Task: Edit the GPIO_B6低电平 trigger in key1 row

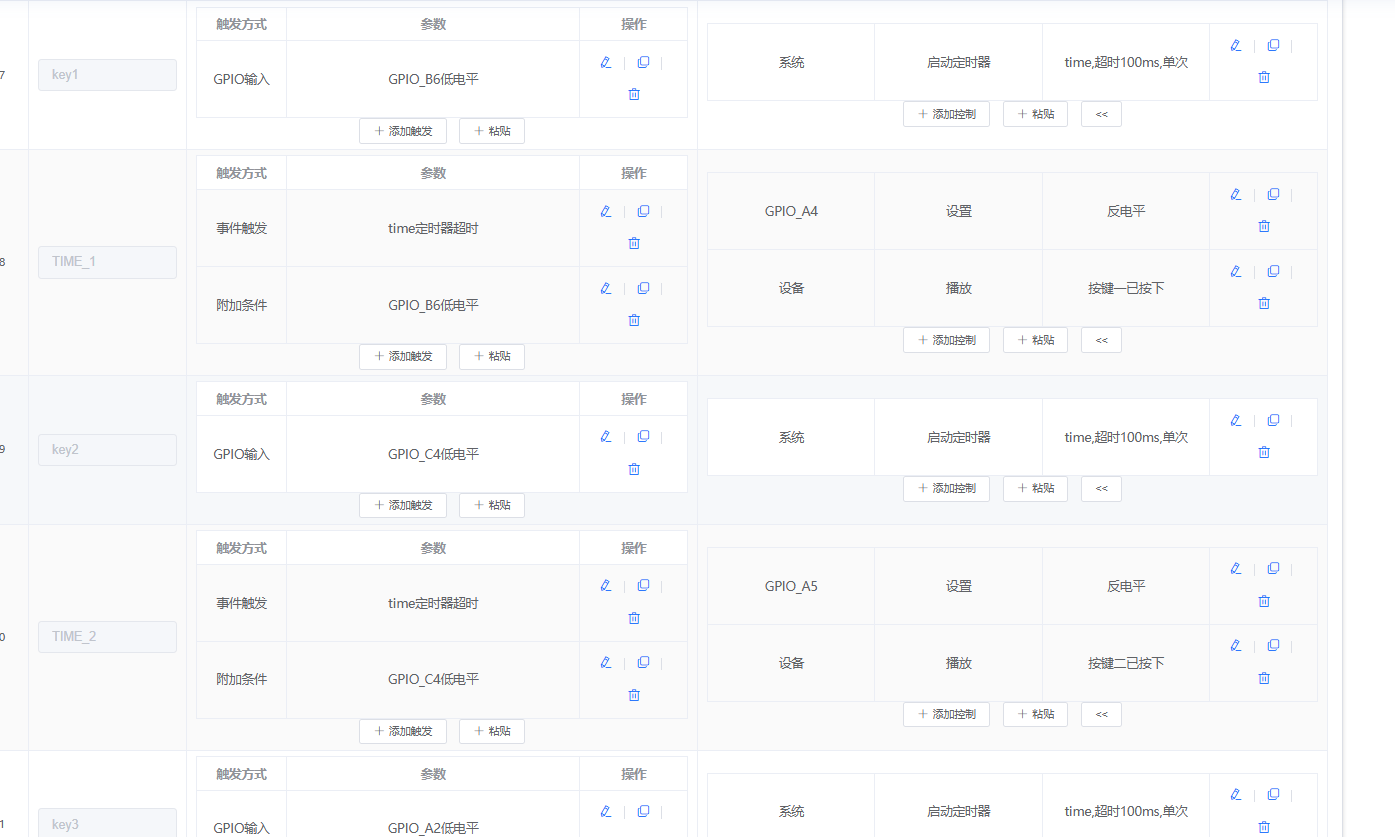Action: 605,62
